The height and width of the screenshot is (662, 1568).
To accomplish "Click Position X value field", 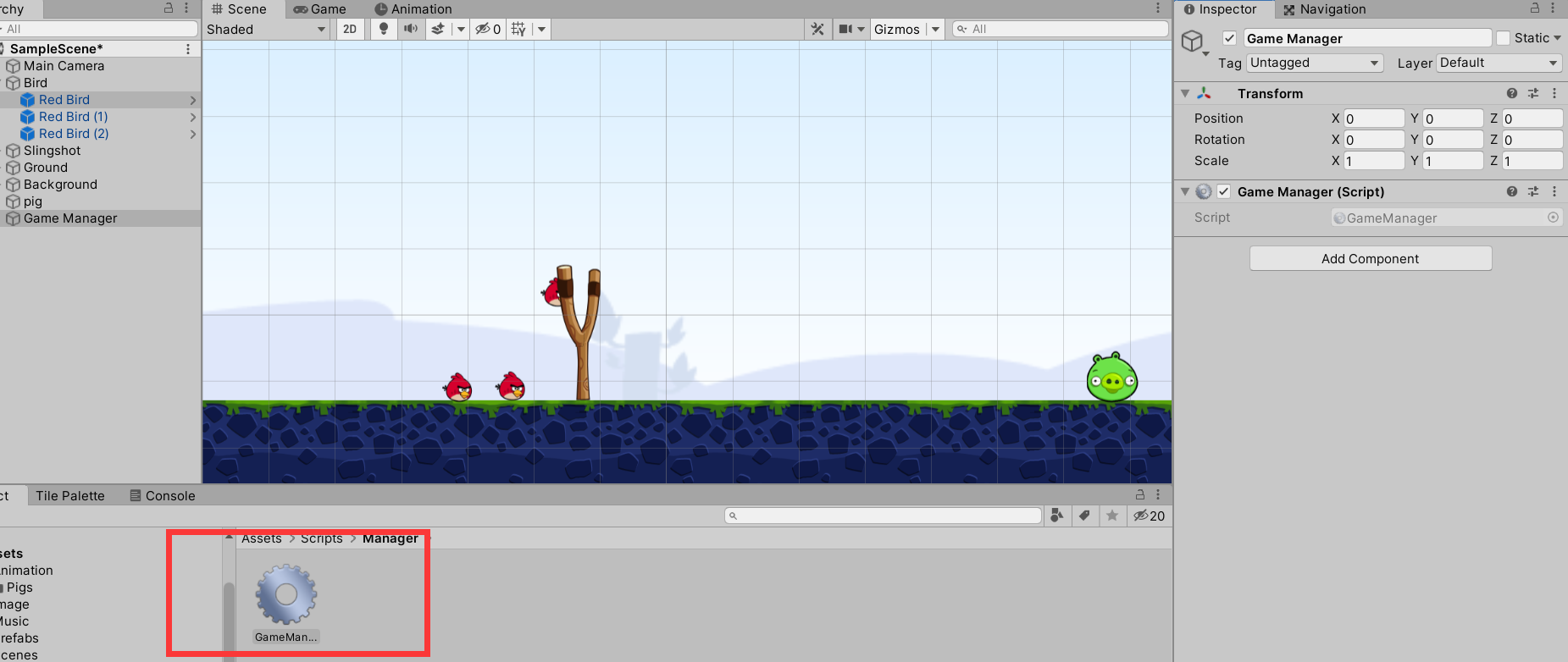I will (1373, 119).
